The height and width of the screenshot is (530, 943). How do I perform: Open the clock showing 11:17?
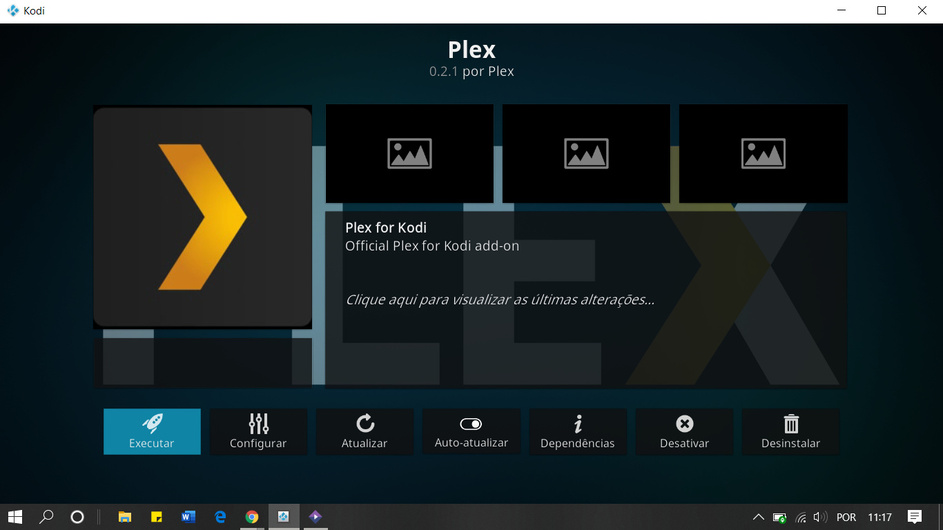879,517
